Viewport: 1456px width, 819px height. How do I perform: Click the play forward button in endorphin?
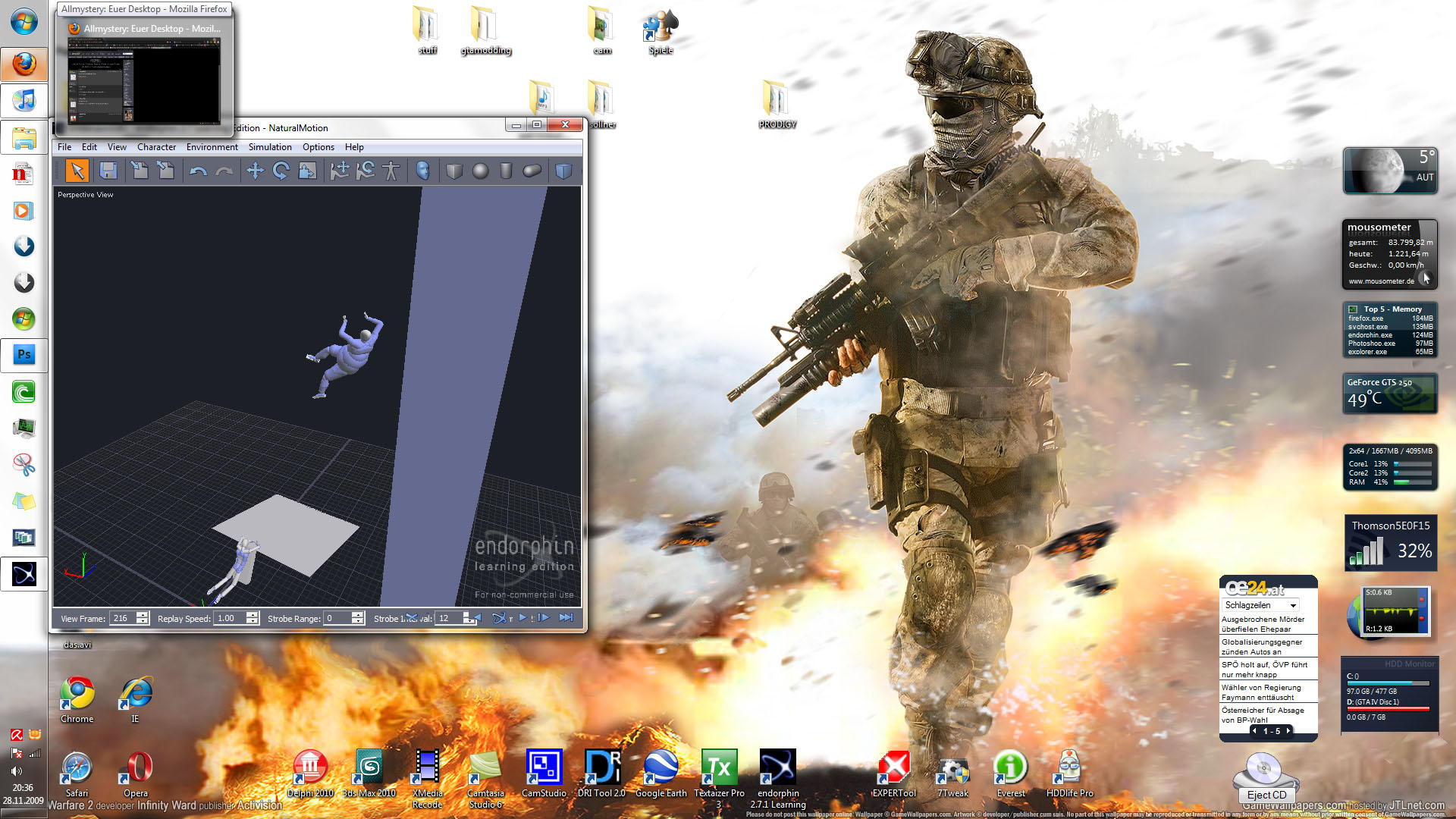[522, 618]
